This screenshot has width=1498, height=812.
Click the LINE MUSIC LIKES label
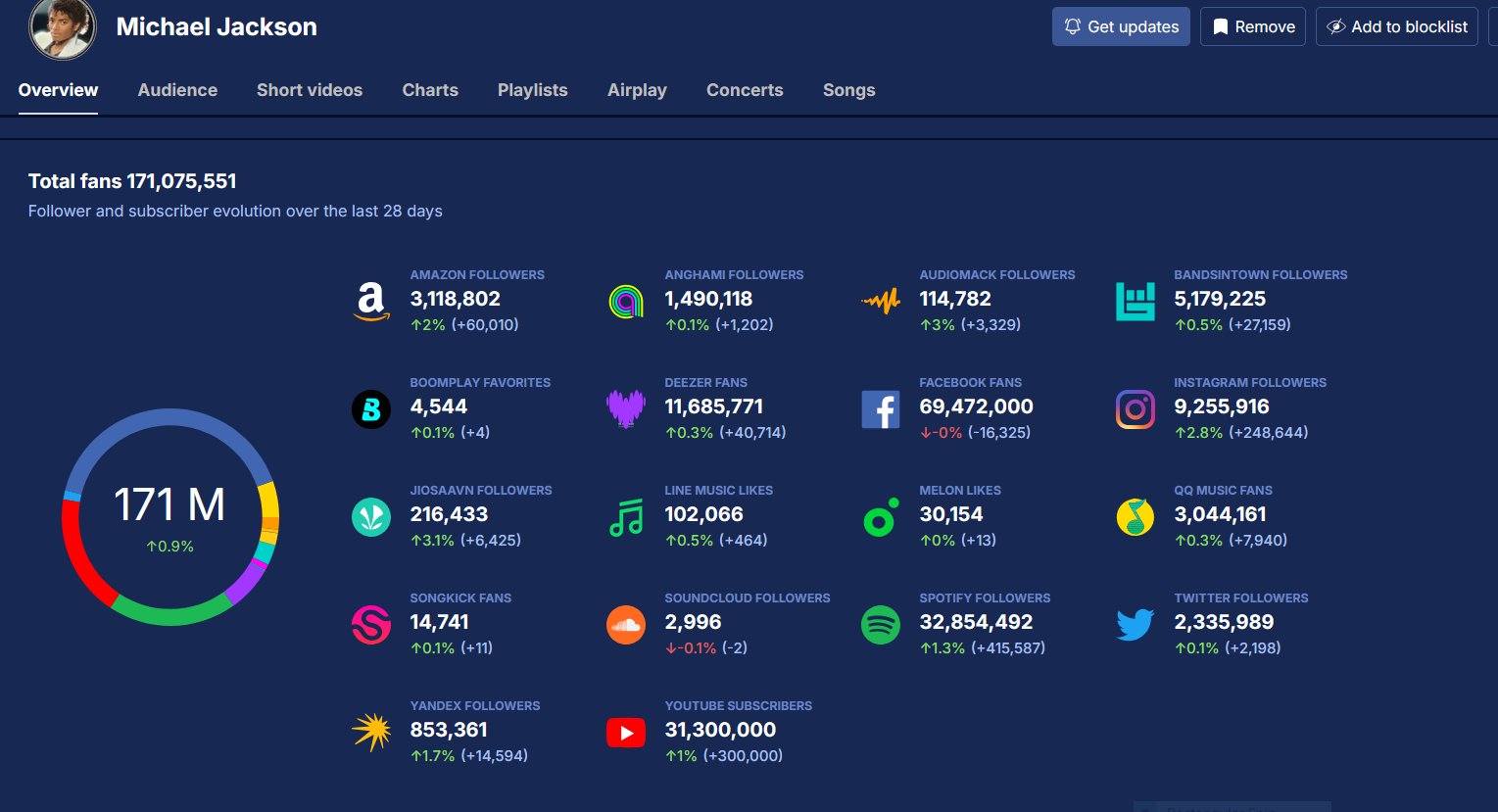[x=719, y=490]
